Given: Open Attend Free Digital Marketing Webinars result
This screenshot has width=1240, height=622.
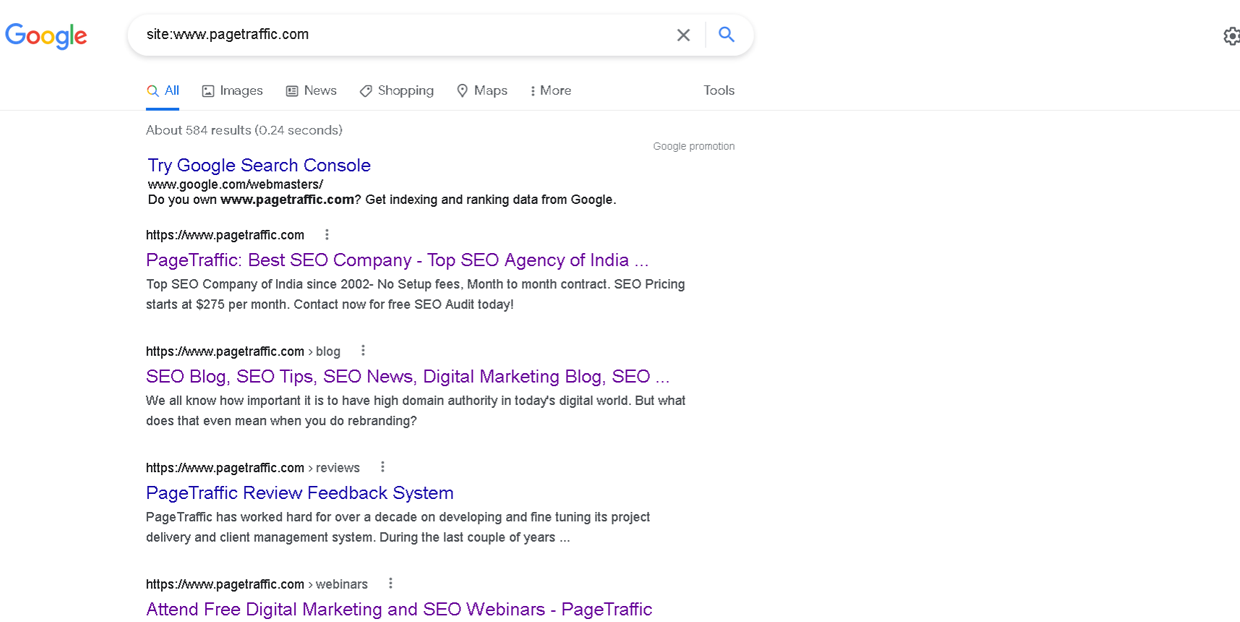Looking at the screenshot, I should coord(399,609).
